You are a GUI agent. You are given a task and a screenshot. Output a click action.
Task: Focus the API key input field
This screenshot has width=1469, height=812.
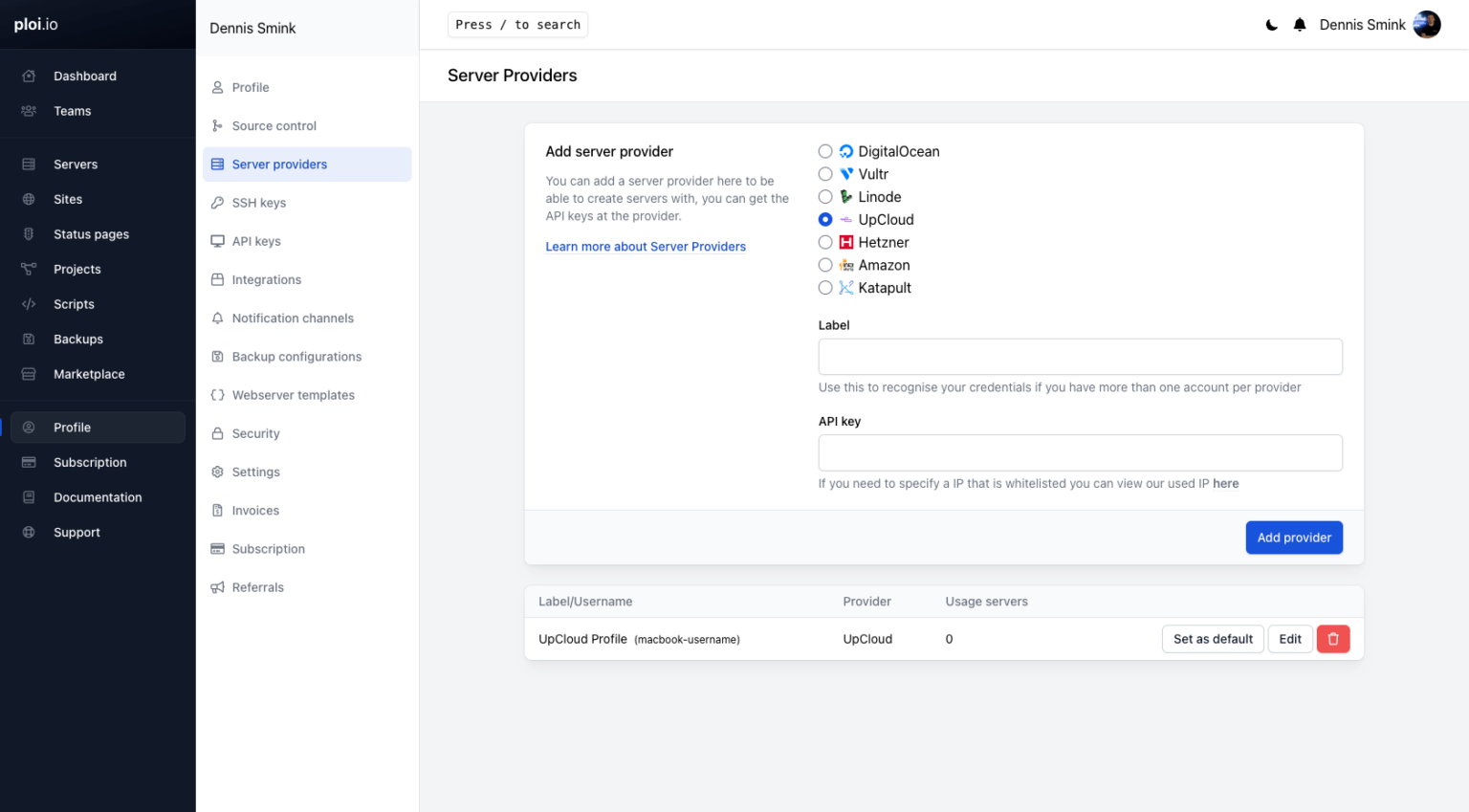1080,452
